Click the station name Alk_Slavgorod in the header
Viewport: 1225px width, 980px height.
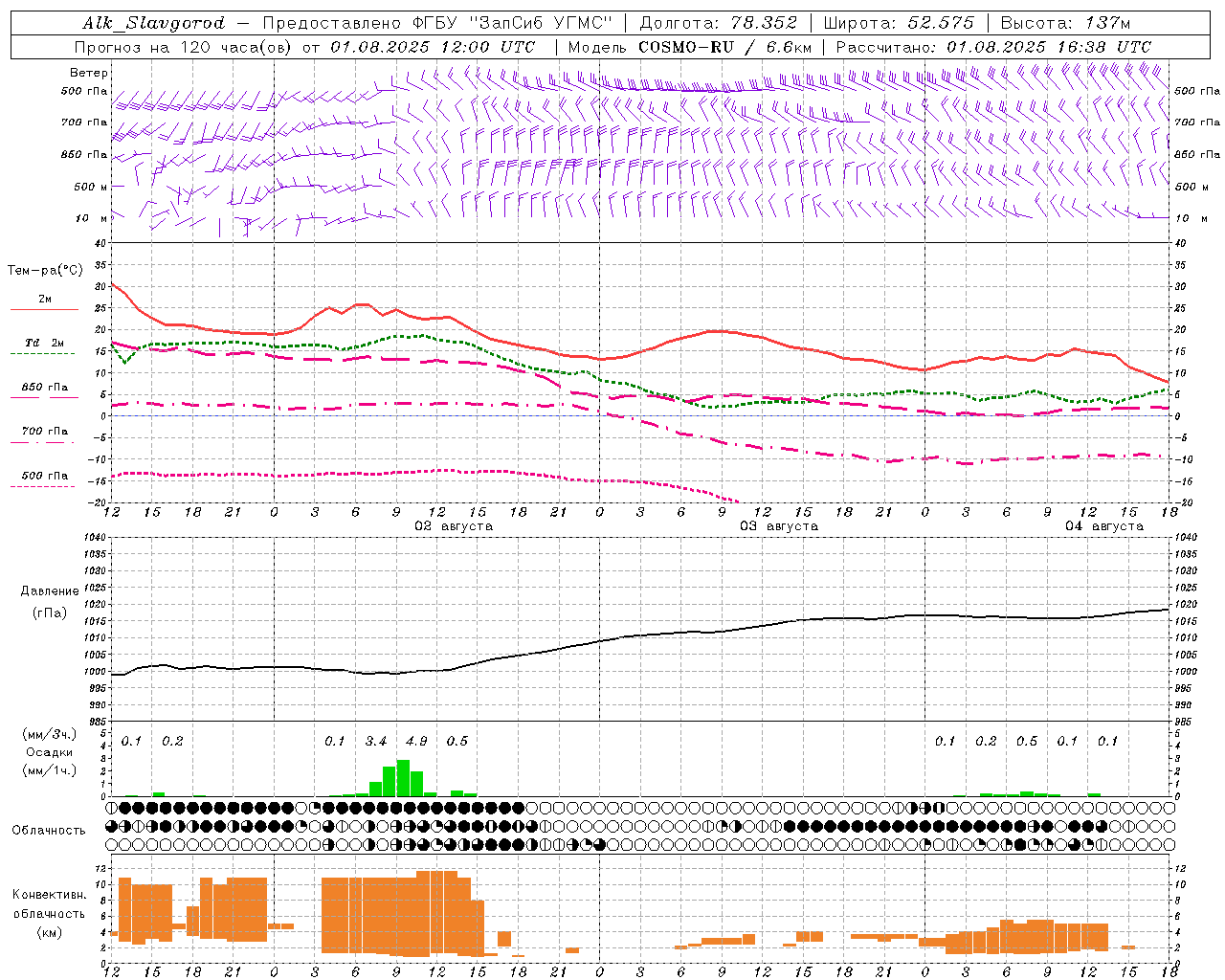[x=153, y=23]
